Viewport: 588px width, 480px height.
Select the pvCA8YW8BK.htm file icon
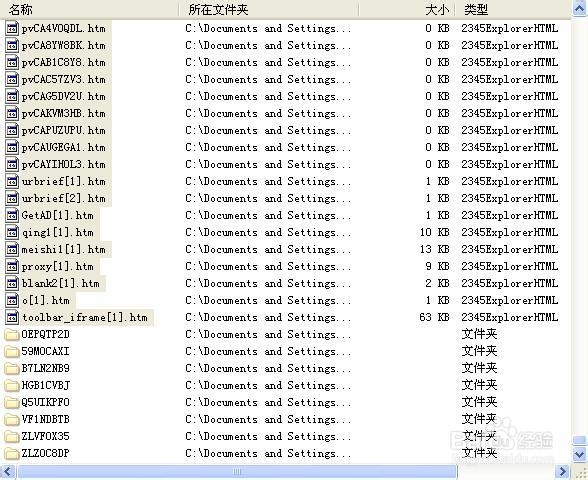[x=12, y=45]
